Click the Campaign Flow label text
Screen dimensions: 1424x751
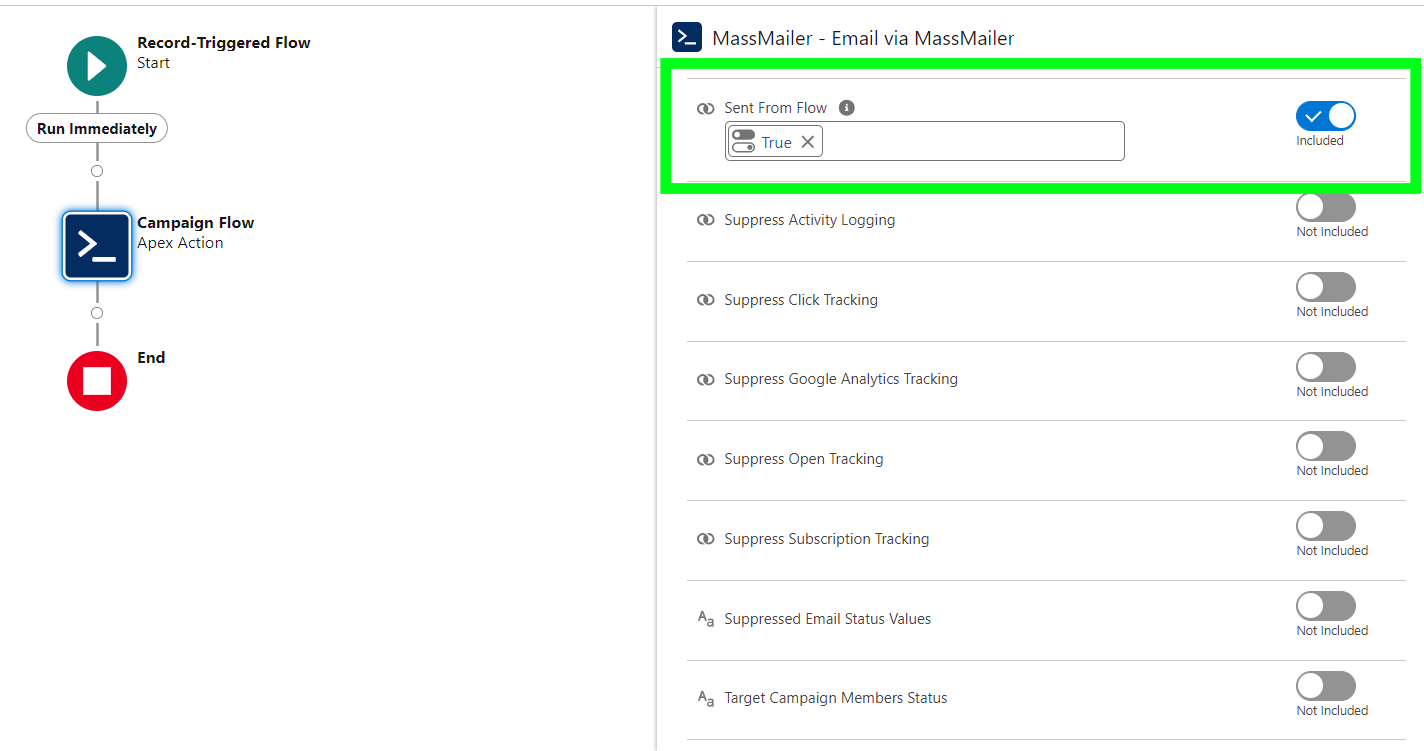click(196, 223)
